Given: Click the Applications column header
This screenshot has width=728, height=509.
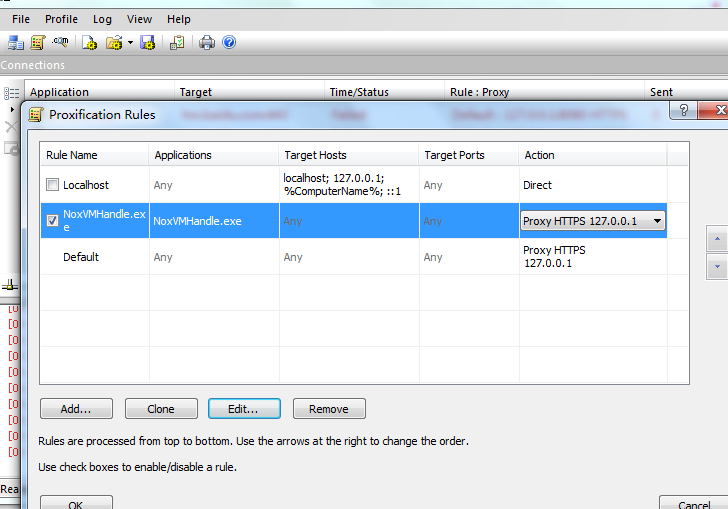Looking at the screenshot, I should tap(214, 155).
